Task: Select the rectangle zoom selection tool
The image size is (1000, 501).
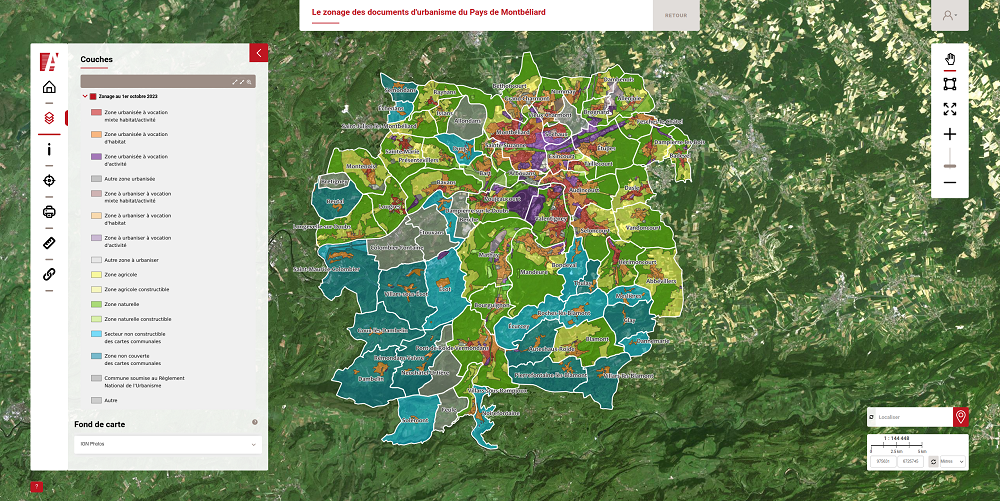Action: point(950,84)
